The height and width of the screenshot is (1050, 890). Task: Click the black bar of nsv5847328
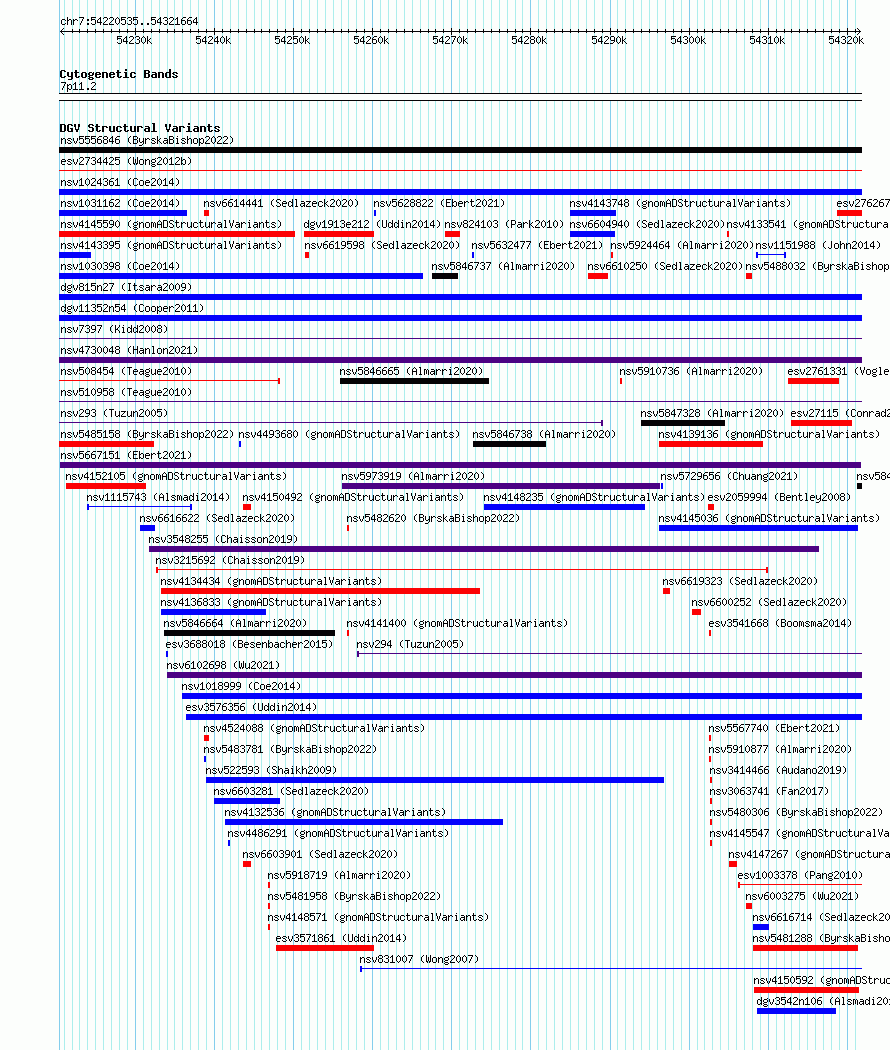point(682,423)
